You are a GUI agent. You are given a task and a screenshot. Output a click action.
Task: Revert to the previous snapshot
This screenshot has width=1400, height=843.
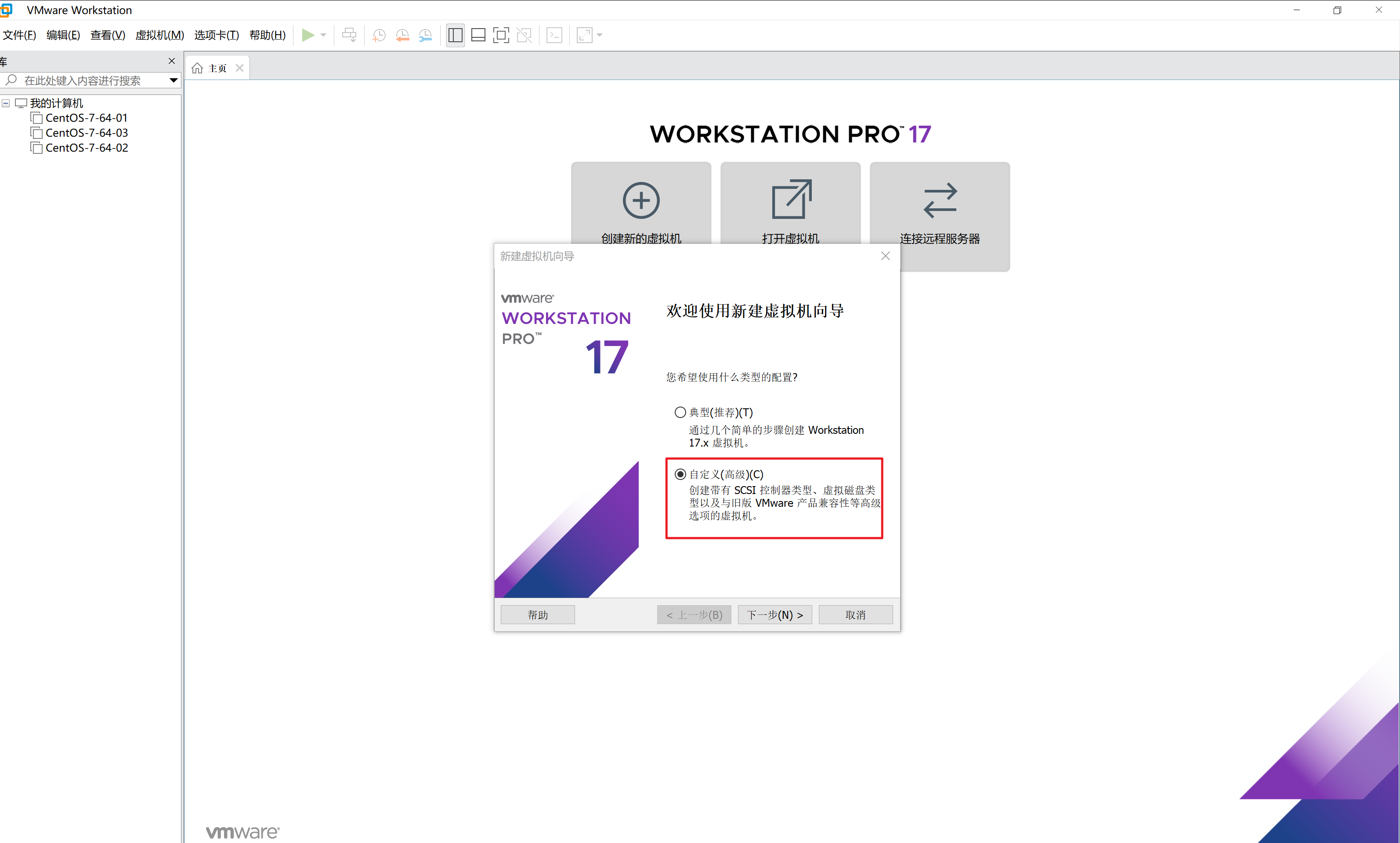402,35
